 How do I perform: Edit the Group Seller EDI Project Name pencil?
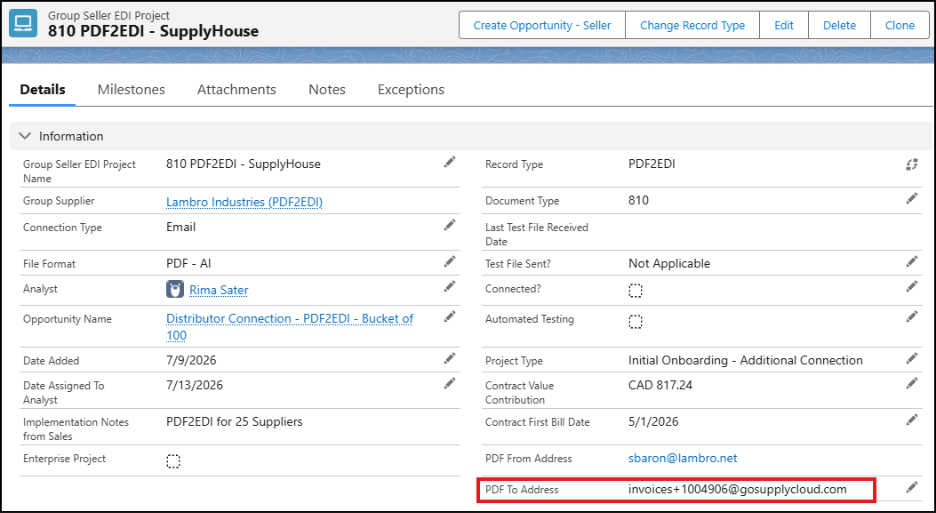pyautogui.click(x=449, y=162)
